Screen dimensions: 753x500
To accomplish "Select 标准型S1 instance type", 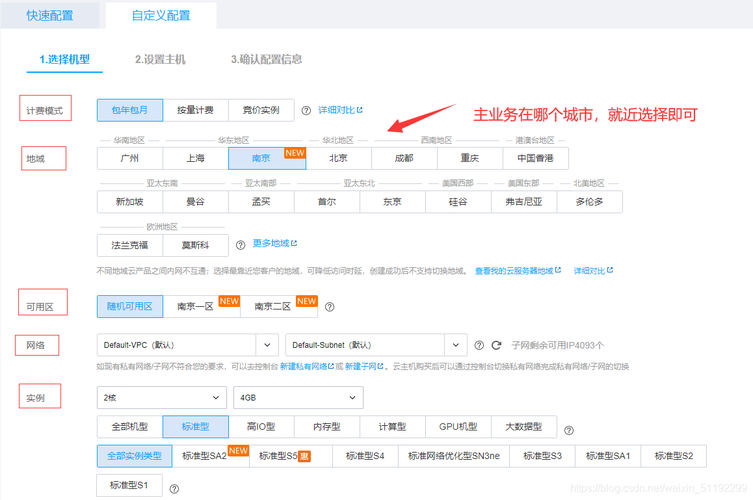I will point(129,485).
